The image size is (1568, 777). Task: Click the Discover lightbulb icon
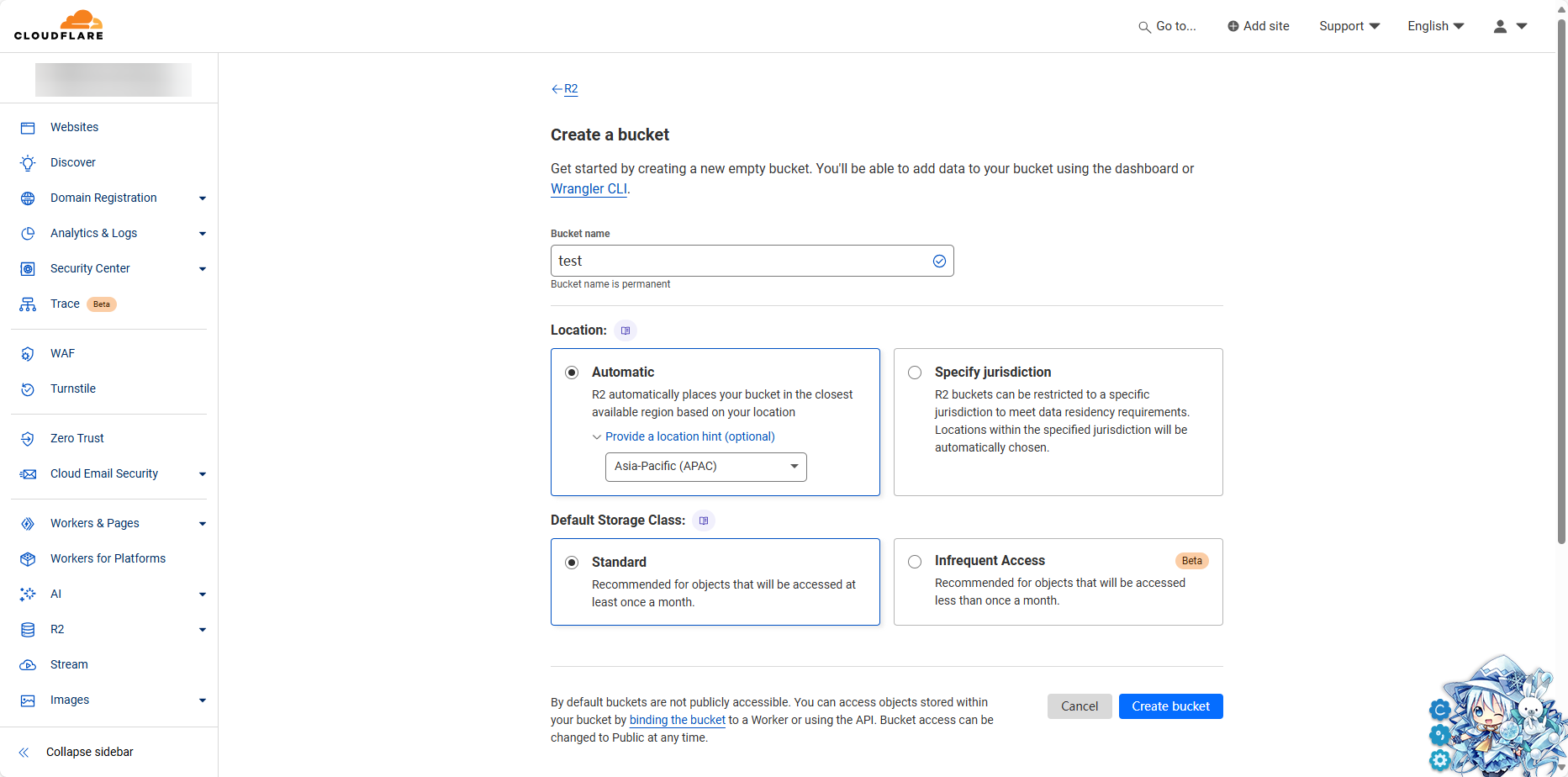click(28, 162)
